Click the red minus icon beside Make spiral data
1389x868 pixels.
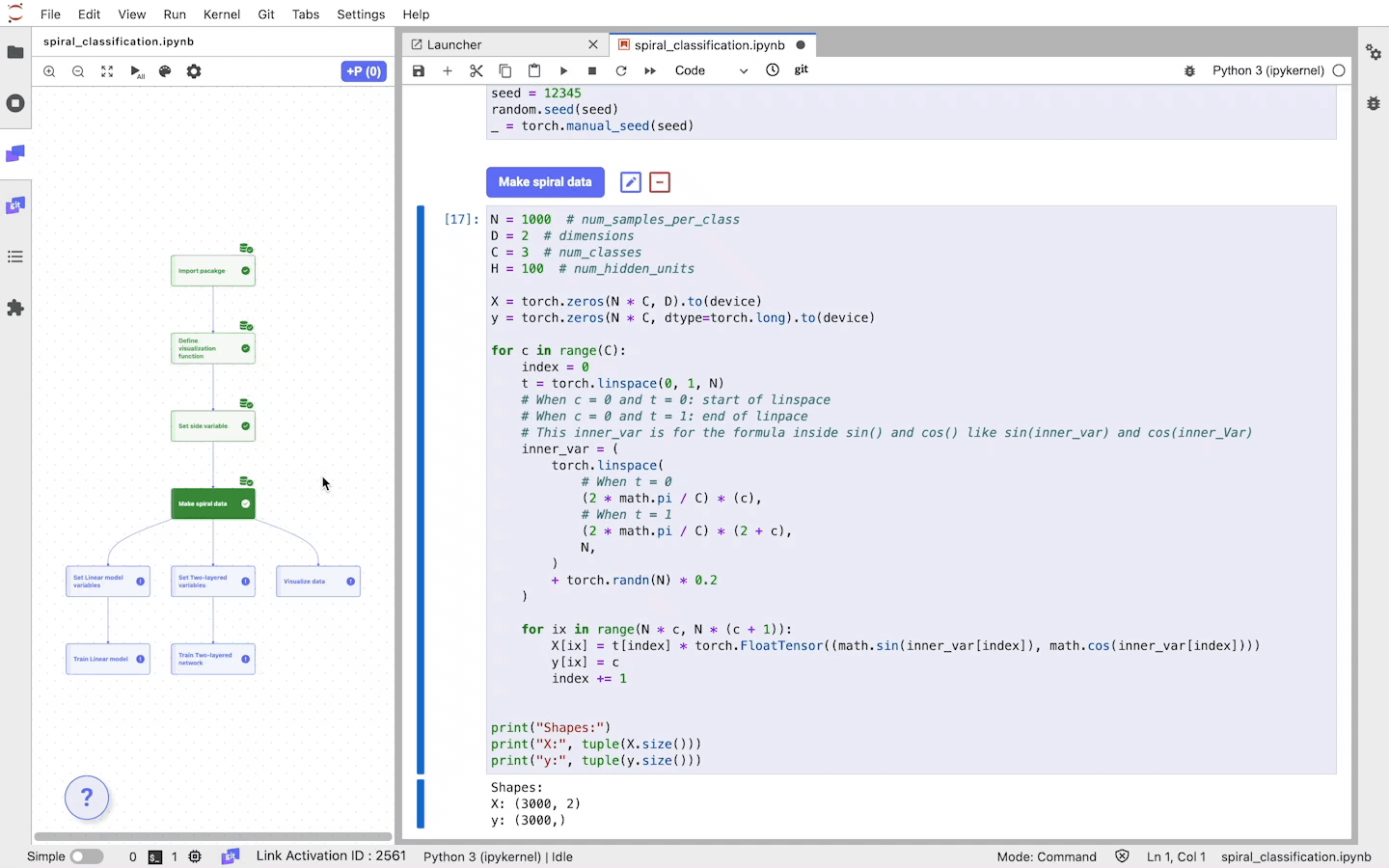[660, 182]
